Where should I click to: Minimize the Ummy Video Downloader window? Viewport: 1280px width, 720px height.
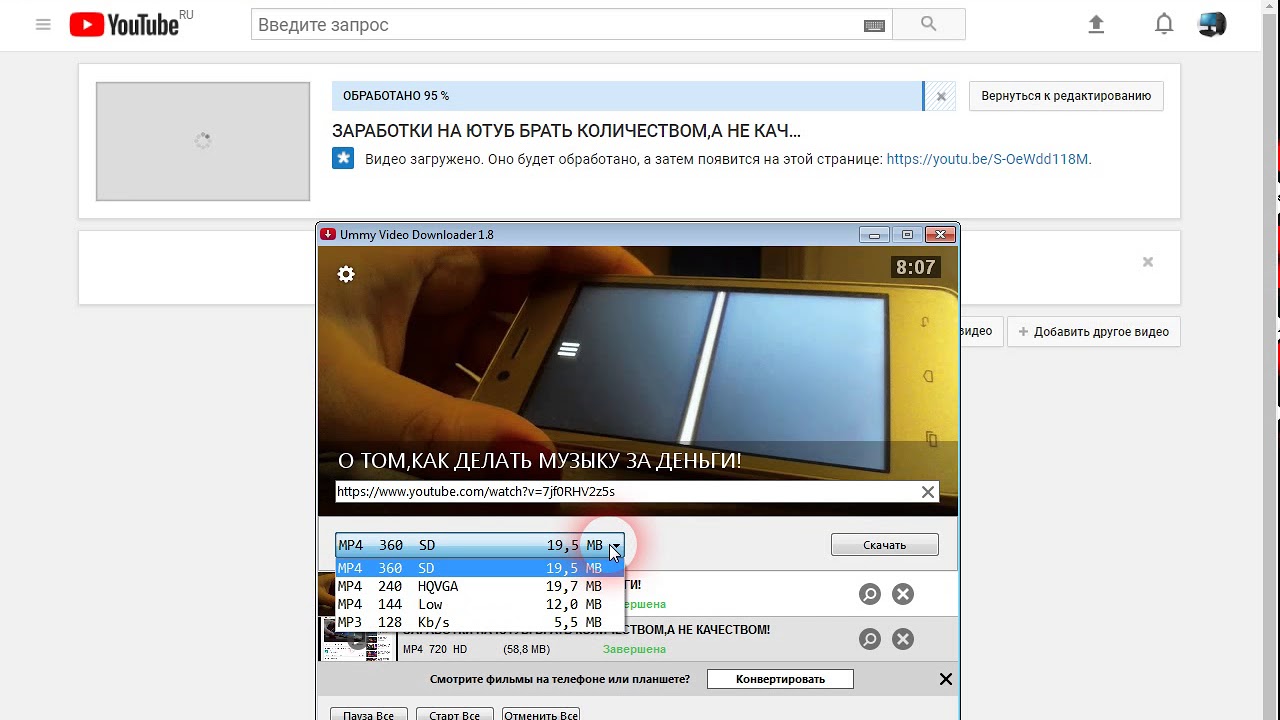(x=874, y=235)
